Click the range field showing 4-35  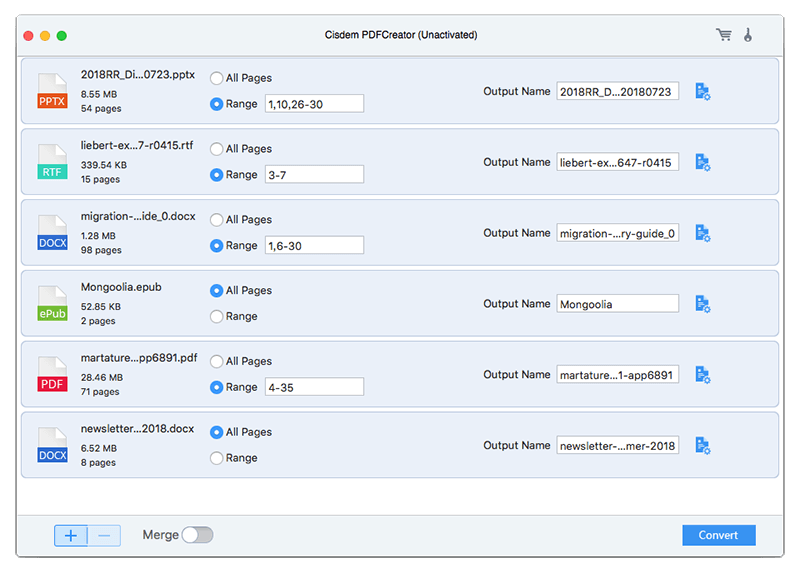click(x=314, y=387)
